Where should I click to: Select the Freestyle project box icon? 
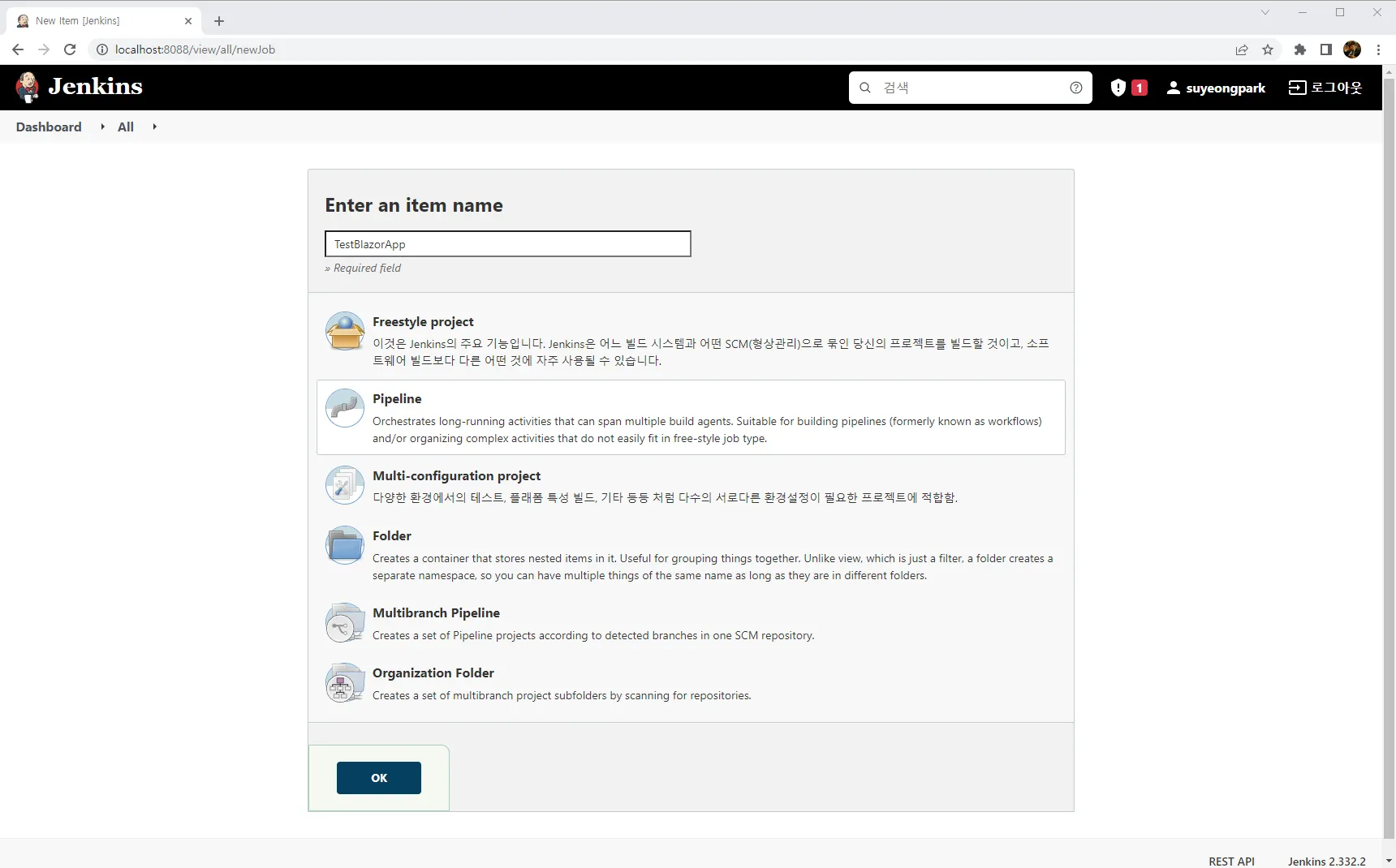click(345, 331)
